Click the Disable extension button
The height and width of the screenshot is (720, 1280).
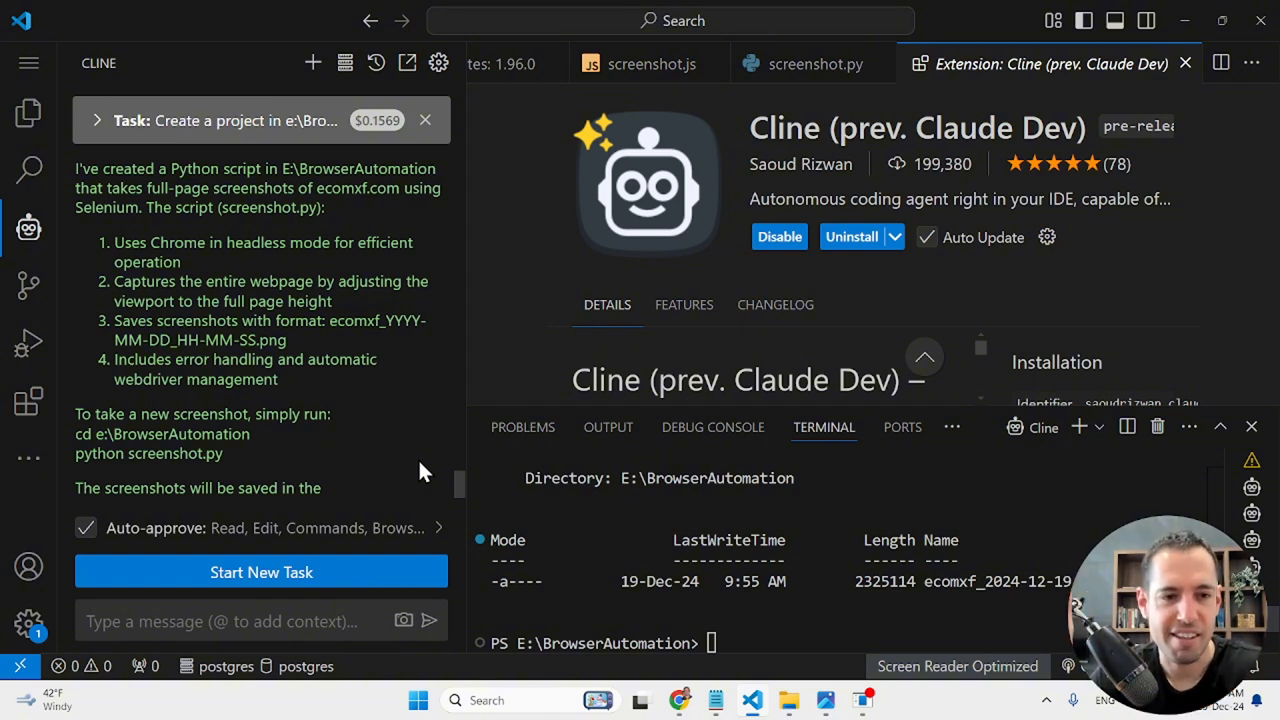779,237
